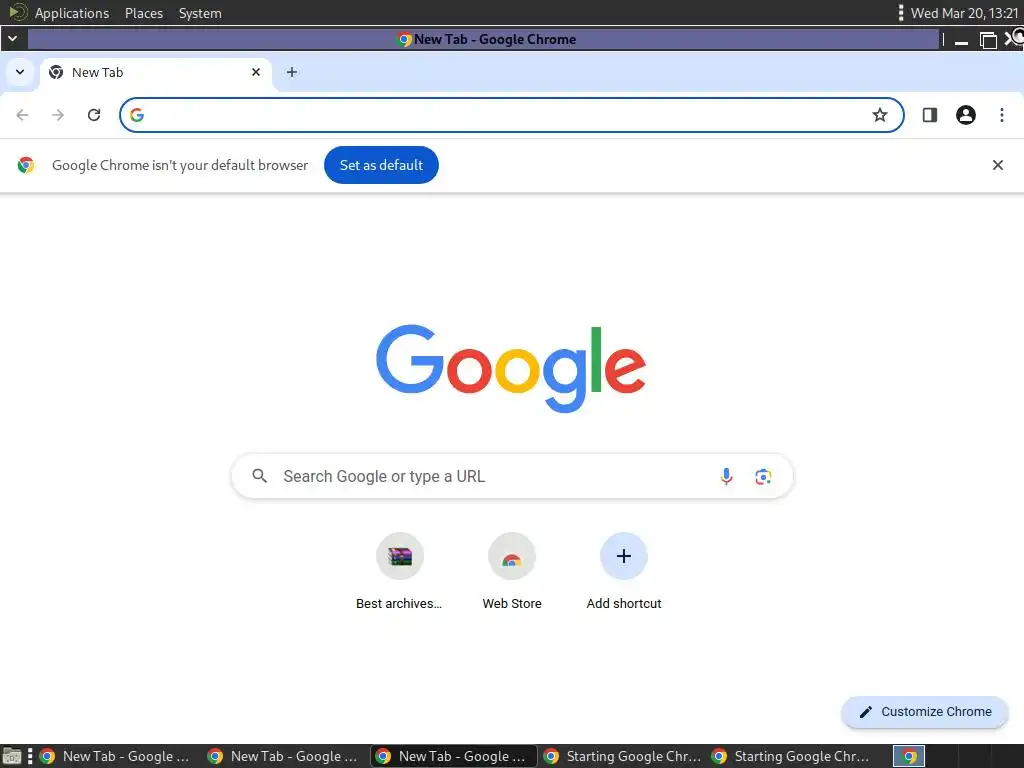Open the Places menu
This screenshot has height=768, width=1024.
pos(144,13)
